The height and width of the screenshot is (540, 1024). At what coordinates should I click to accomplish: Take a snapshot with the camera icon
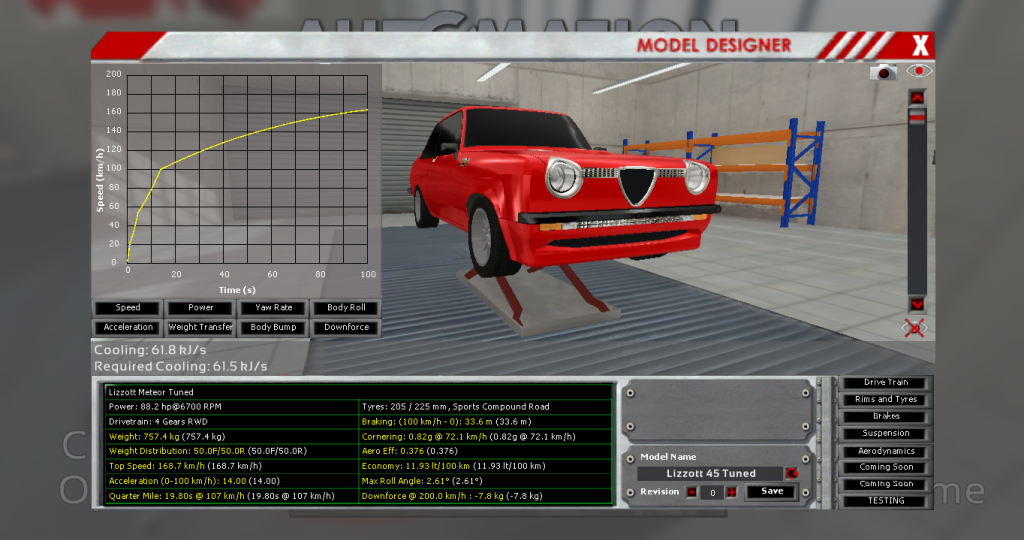[883, 72]
